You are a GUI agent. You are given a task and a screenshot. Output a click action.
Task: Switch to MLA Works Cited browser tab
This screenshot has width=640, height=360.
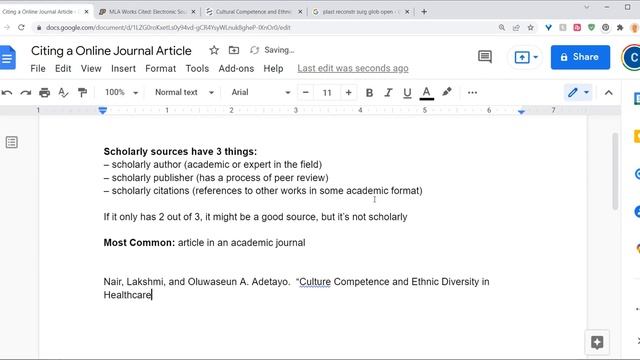147,12
